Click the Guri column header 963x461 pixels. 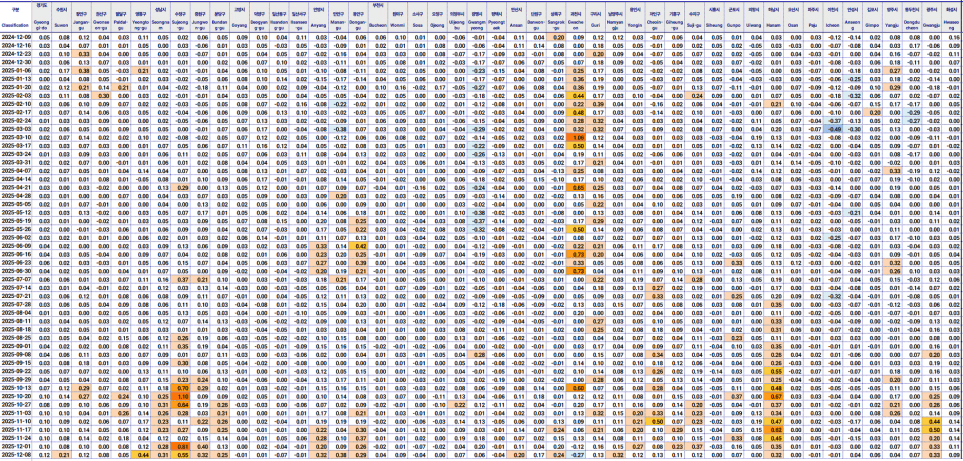coord(596,18)
